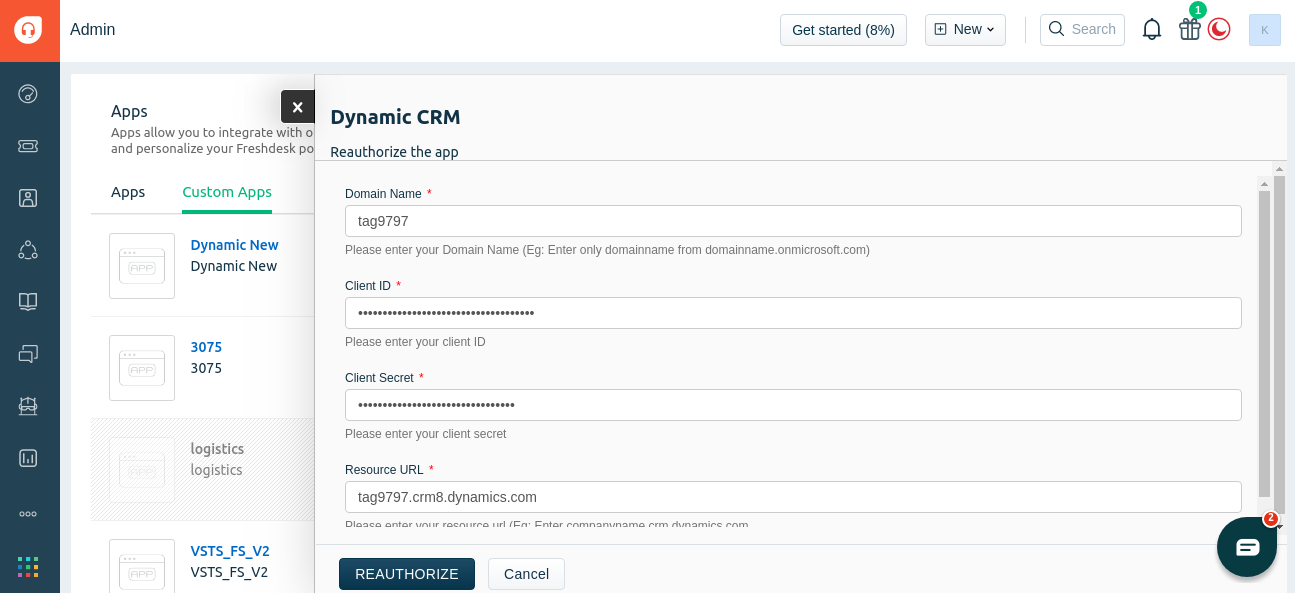Select the logistics app entry

pyautogui.click(x=202, y=469)
